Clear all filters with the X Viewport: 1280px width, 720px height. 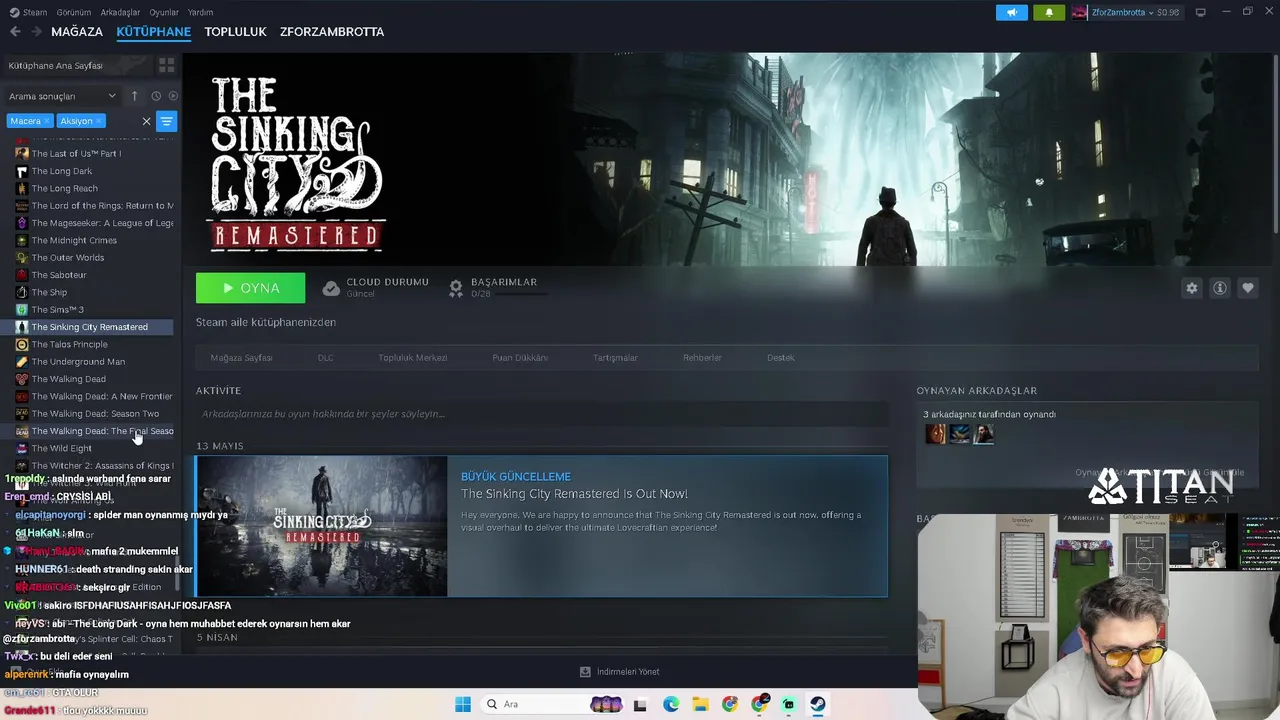[146, 121]
